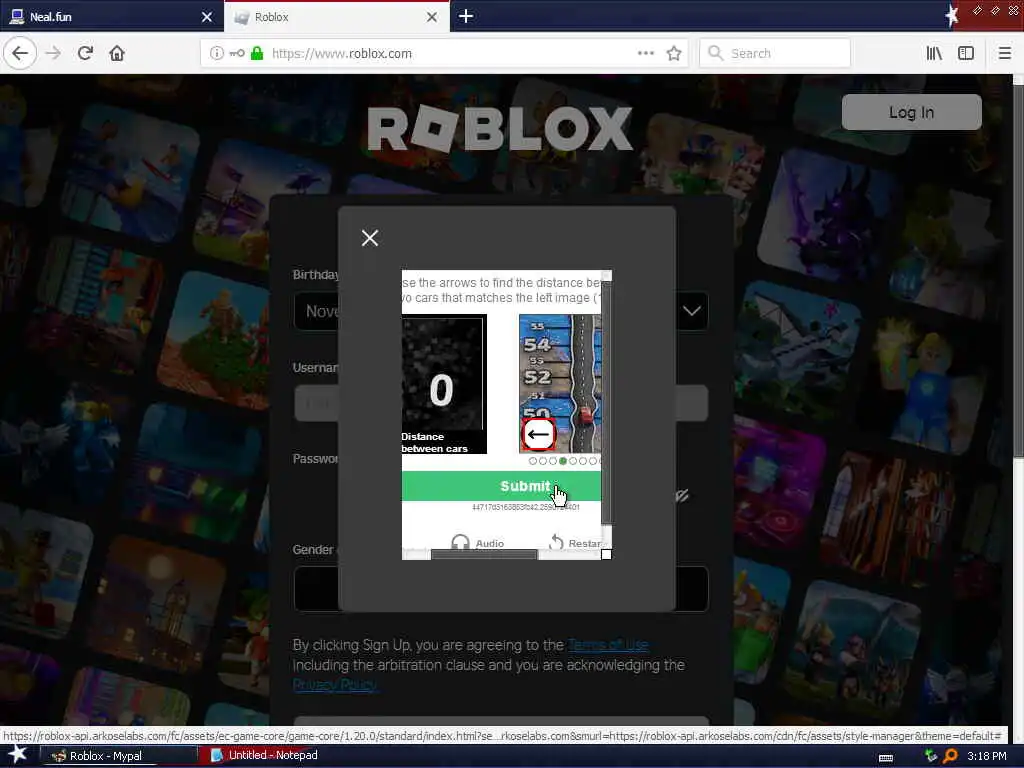Select the green fourth progress dot

pos(563,461)
